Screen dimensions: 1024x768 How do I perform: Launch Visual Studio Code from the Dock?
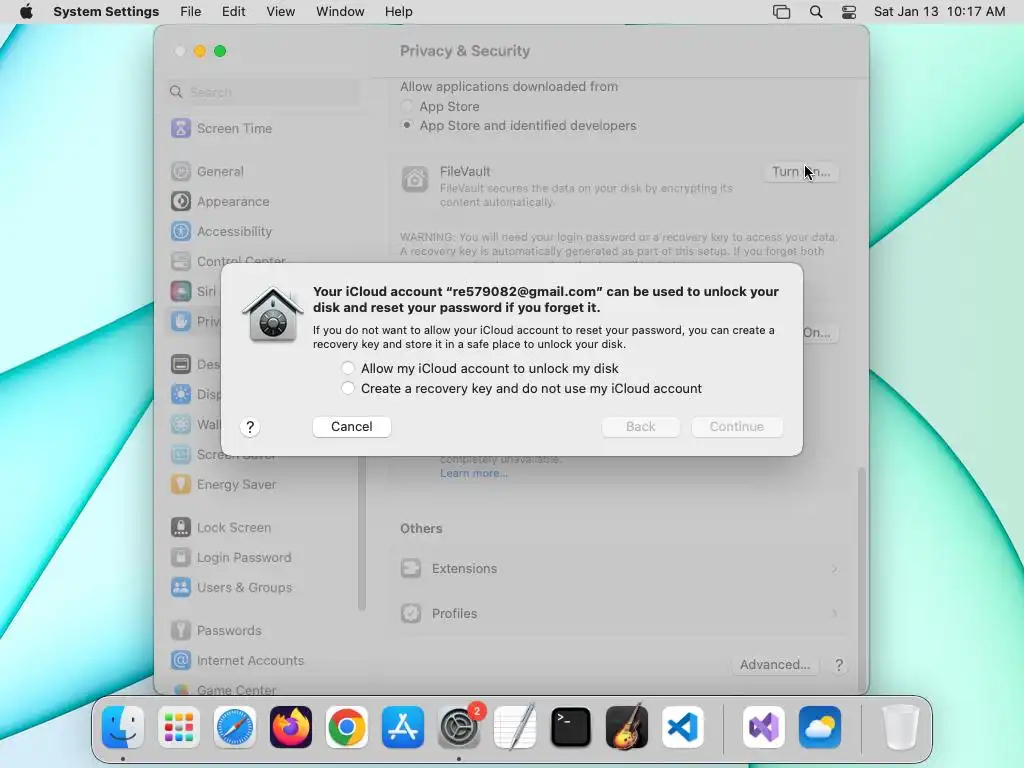(x=682, y=727)
